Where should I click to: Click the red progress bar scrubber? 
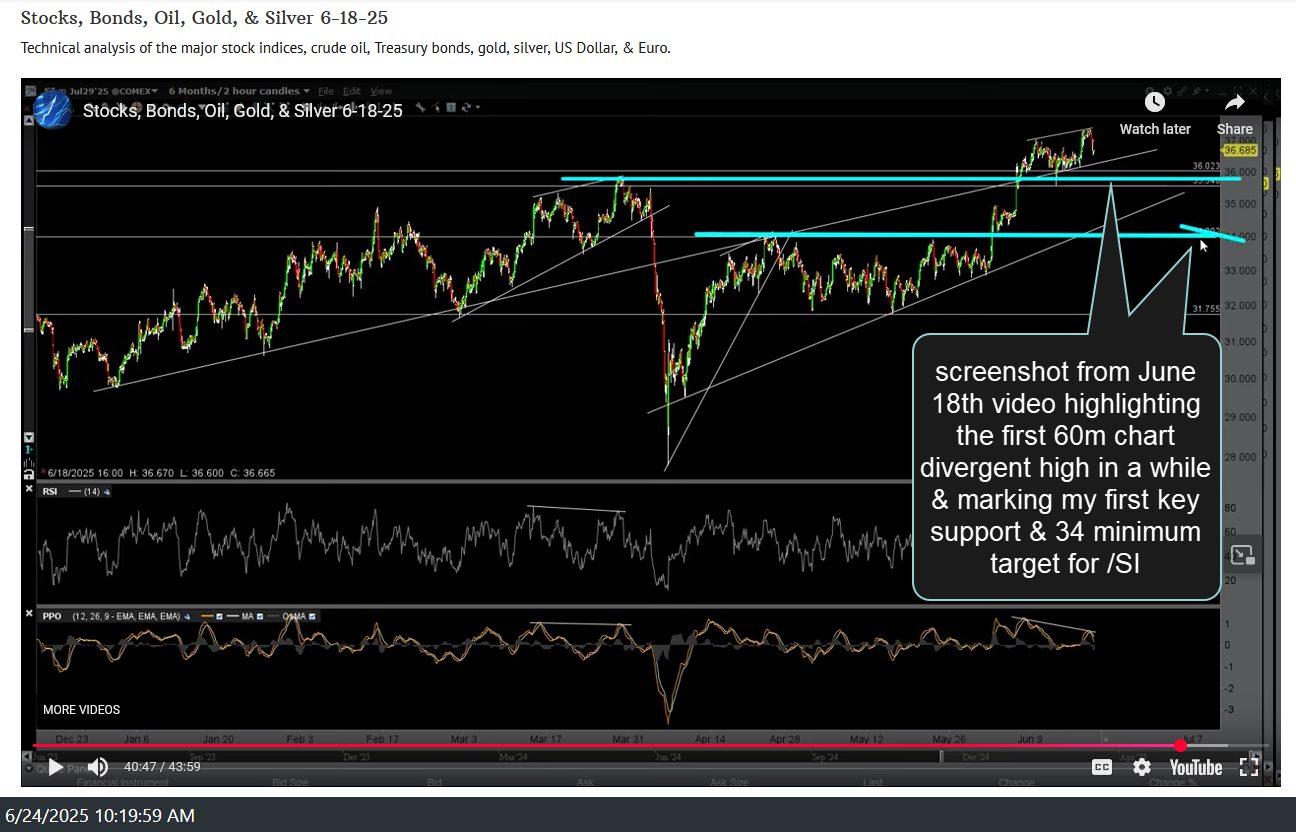coord(1181,745)
